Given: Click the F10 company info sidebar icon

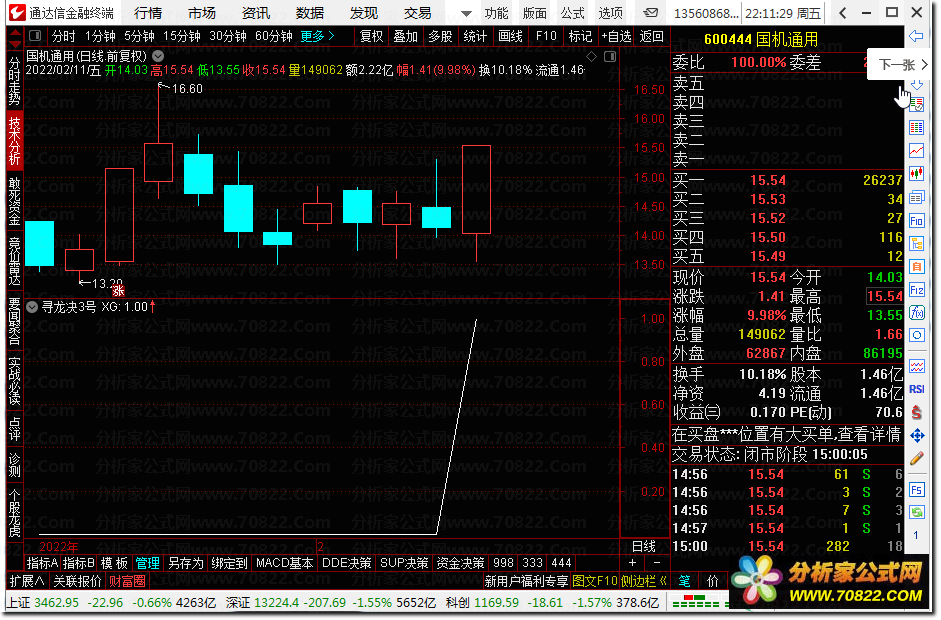Looking at the screenshot, I should coord(916,221).
